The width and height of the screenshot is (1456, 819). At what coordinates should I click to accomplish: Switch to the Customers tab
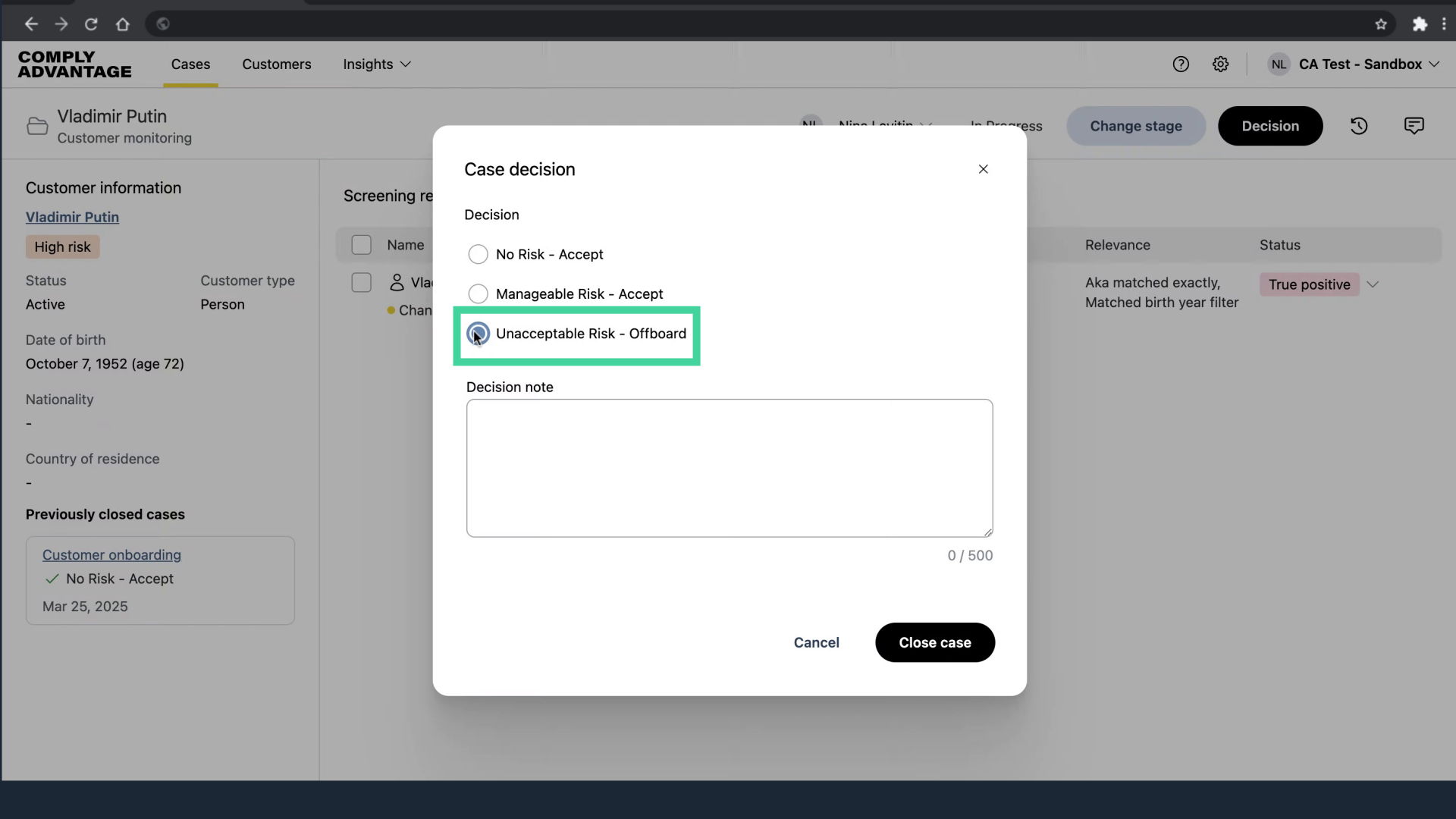pos(277,64)
